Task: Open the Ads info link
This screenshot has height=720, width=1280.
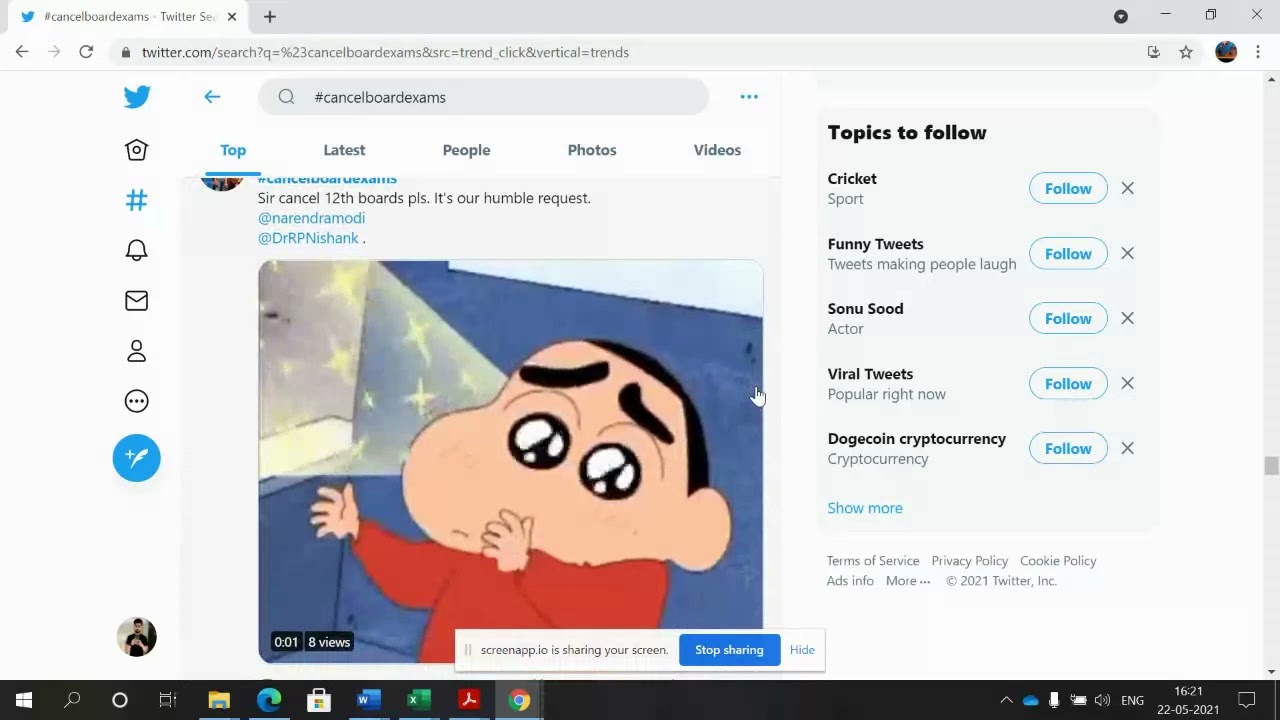Action: tap(850, 581)
